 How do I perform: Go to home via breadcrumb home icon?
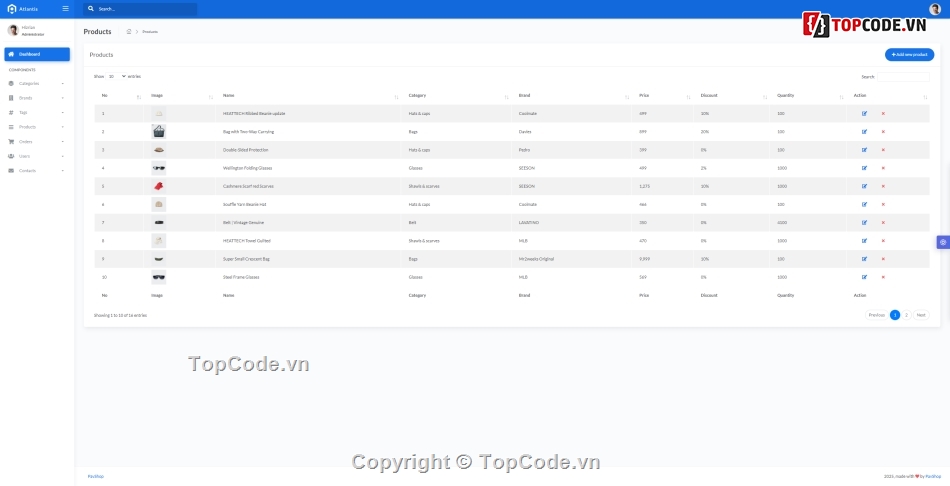click(128, 32)
